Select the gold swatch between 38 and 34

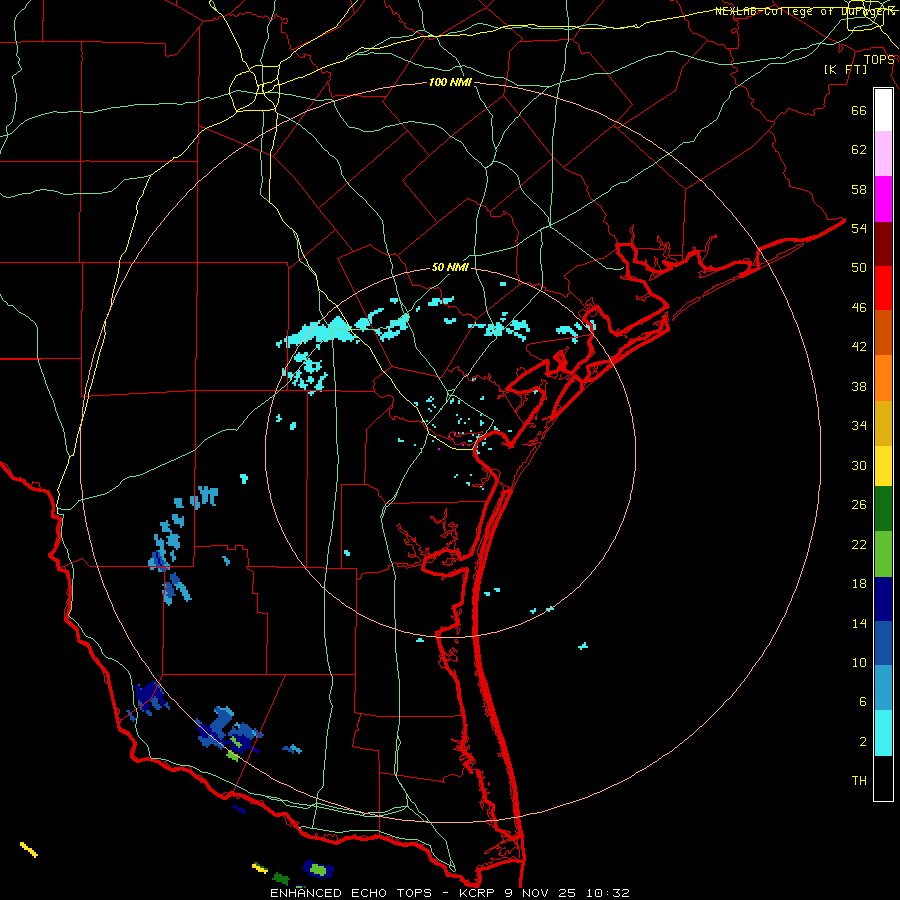click(883, 423)
